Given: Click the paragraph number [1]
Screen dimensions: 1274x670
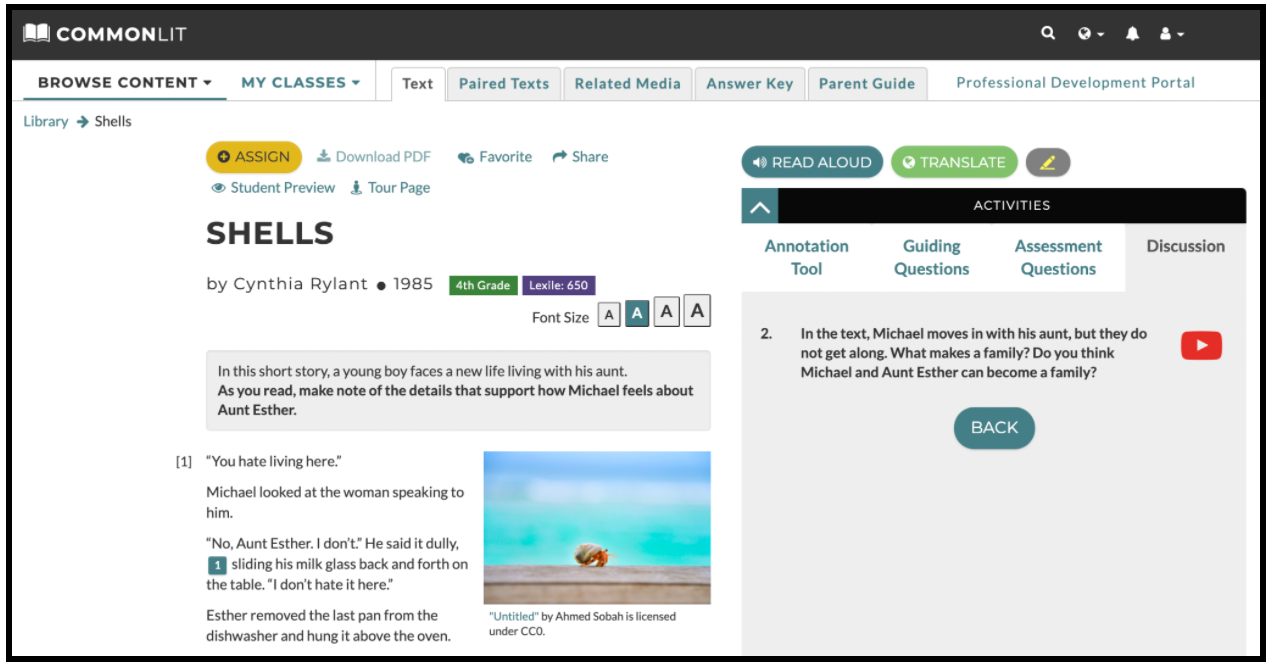Looking at the screenshot, I should (184, 462).
